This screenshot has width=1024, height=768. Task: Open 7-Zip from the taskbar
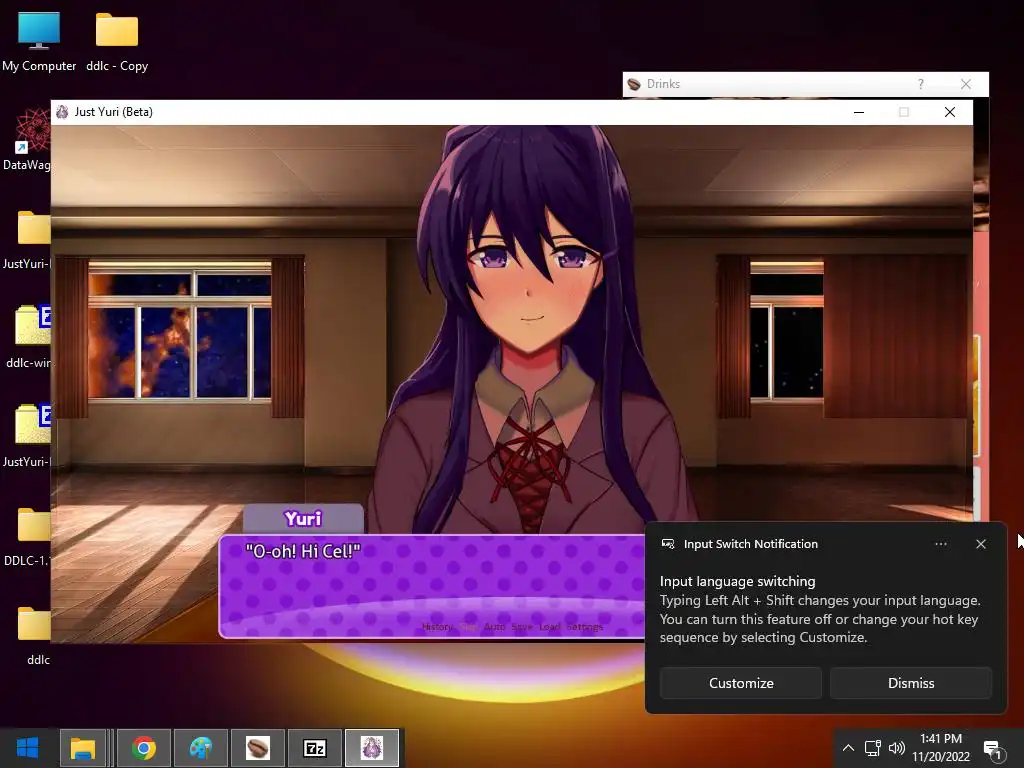[315, 748]
